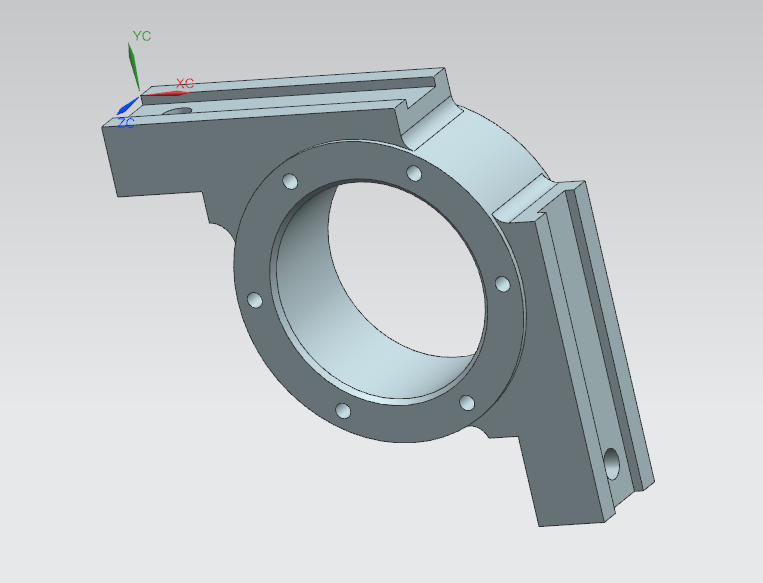The width and height of the screenshot is (763, 583).
Task: Click the red XC axis arrow
Action: (x=164, y=93)
